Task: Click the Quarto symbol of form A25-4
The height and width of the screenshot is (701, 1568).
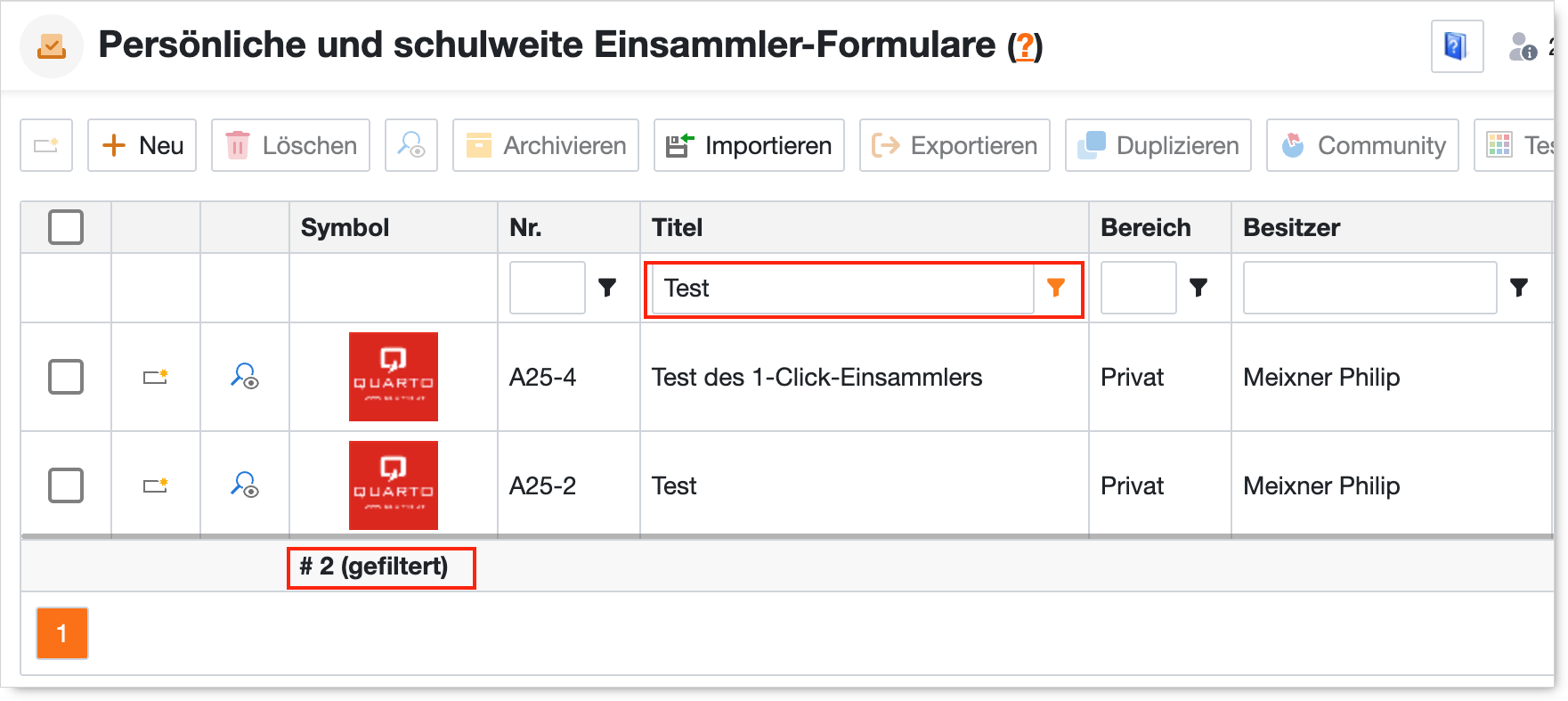Action: tap(393, 377)
